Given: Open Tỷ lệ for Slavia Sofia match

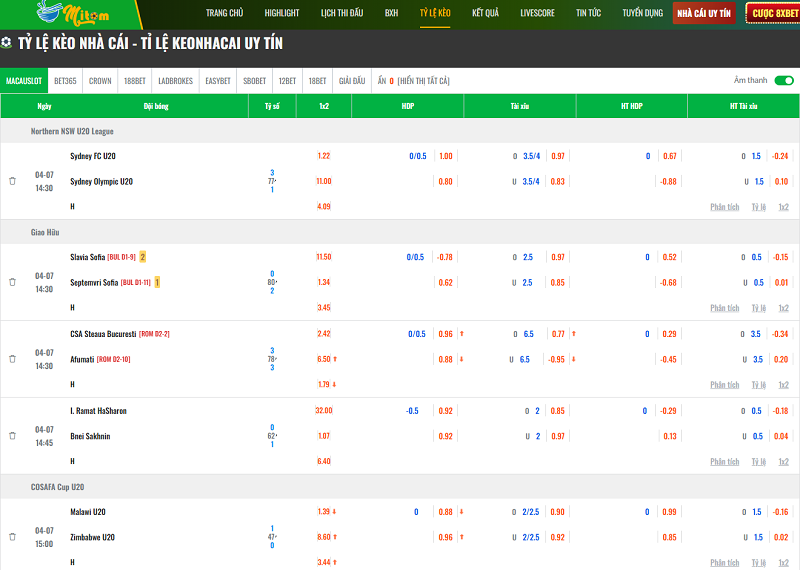Looking at the screenshot, I should pyautogui.click(x=759, y=308).
